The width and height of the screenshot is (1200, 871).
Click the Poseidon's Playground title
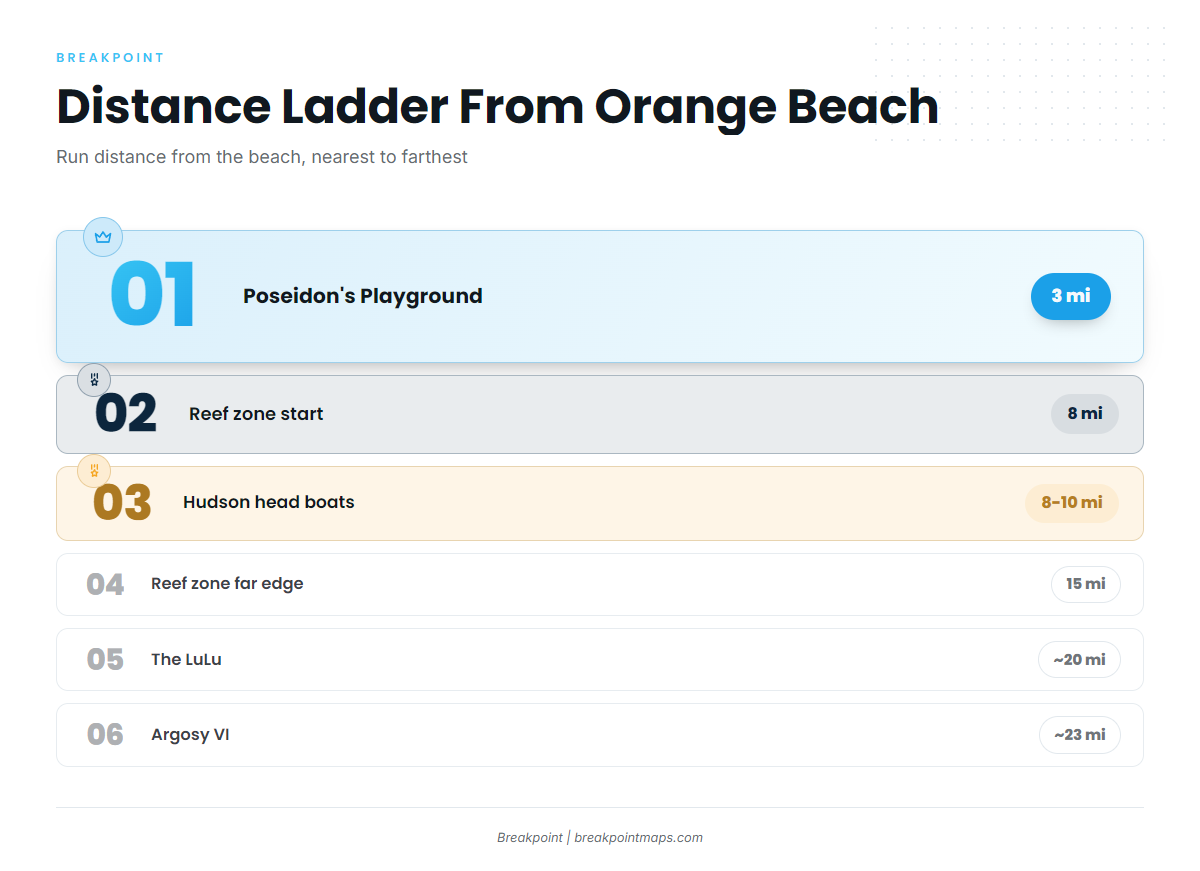click(363, 296)
